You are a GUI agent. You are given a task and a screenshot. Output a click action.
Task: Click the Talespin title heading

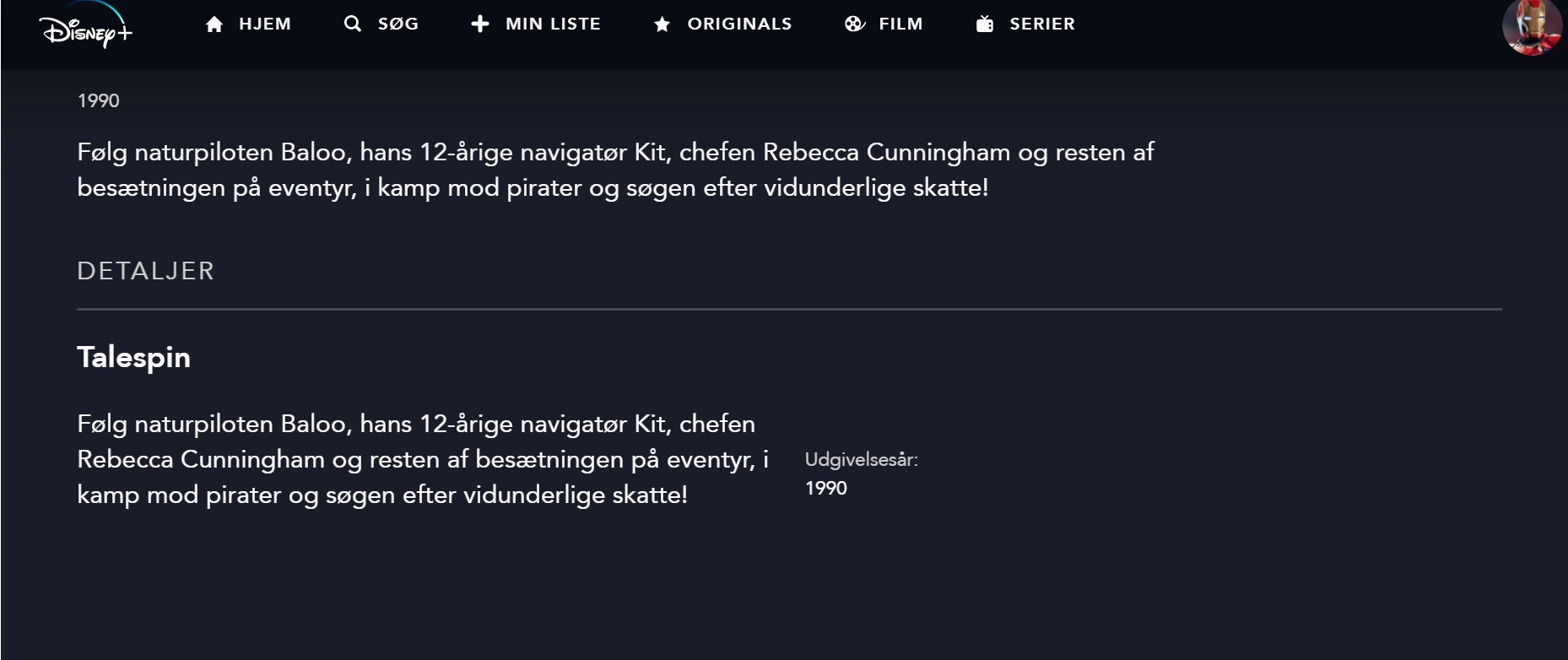[x=133, y=357]
